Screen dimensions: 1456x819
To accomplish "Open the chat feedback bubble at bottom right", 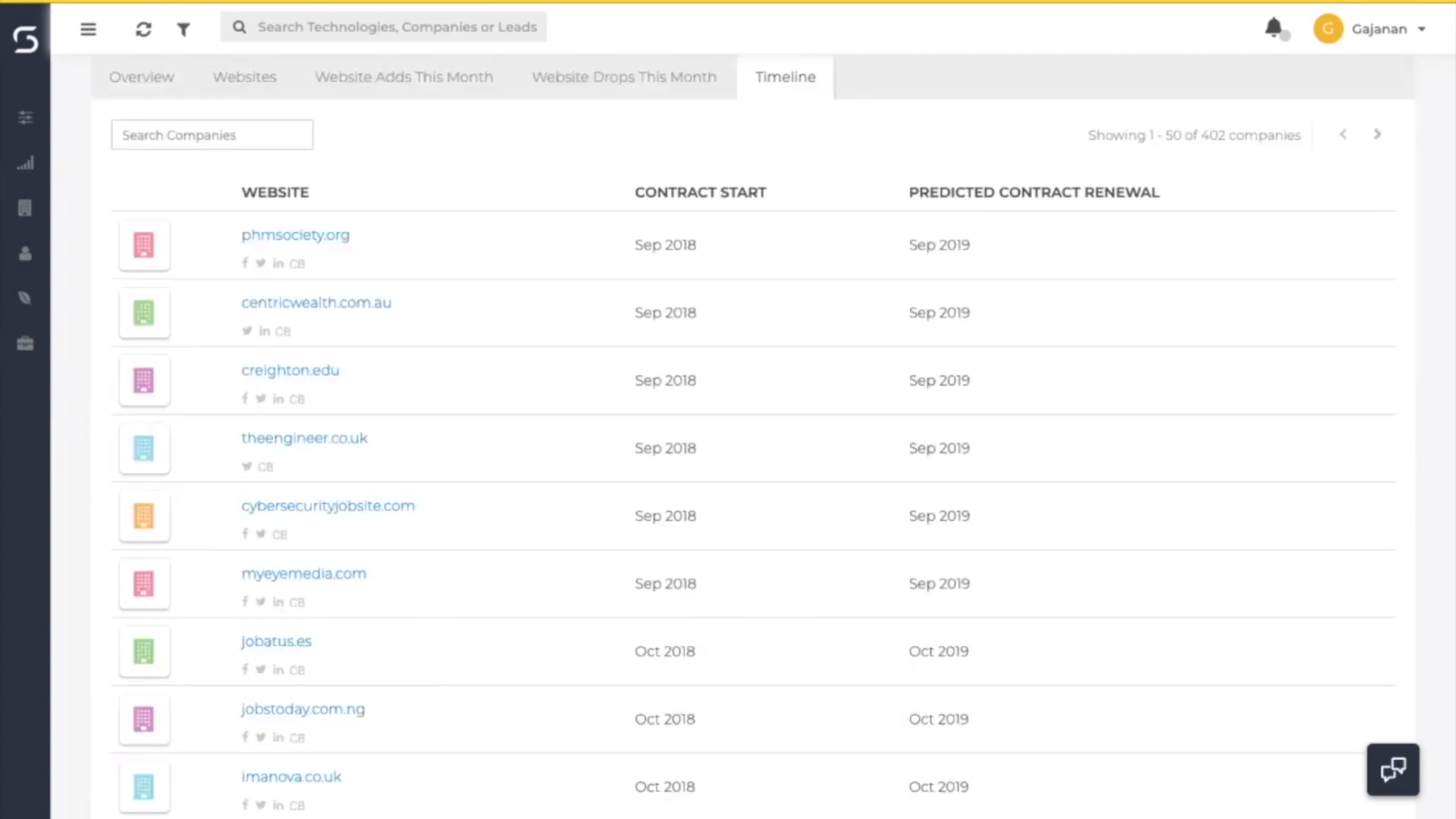I will 1392,769.
